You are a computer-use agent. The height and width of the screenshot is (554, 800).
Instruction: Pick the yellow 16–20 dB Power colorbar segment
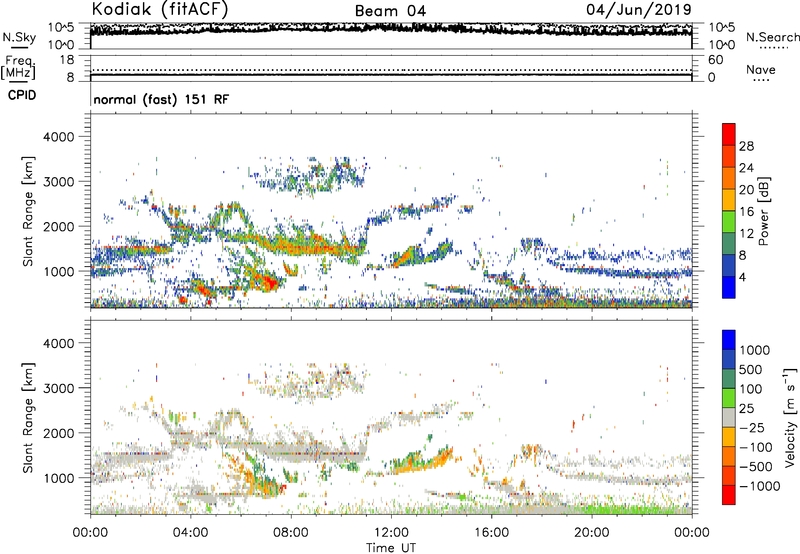pos(729,200)
